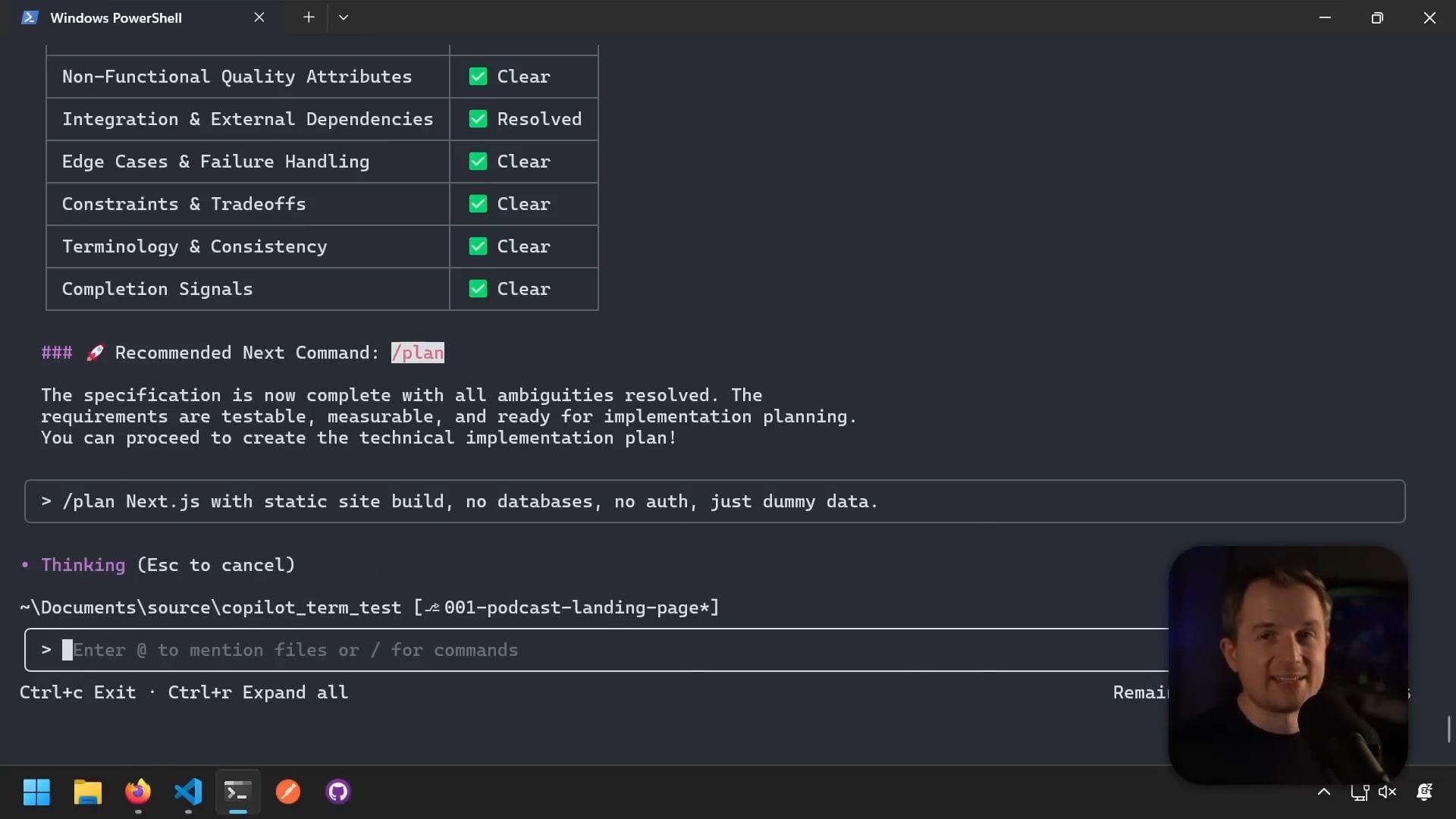Close the Windows PowerShell tab
This screenshot has width=1456, height=819.
tap(259, 17)
